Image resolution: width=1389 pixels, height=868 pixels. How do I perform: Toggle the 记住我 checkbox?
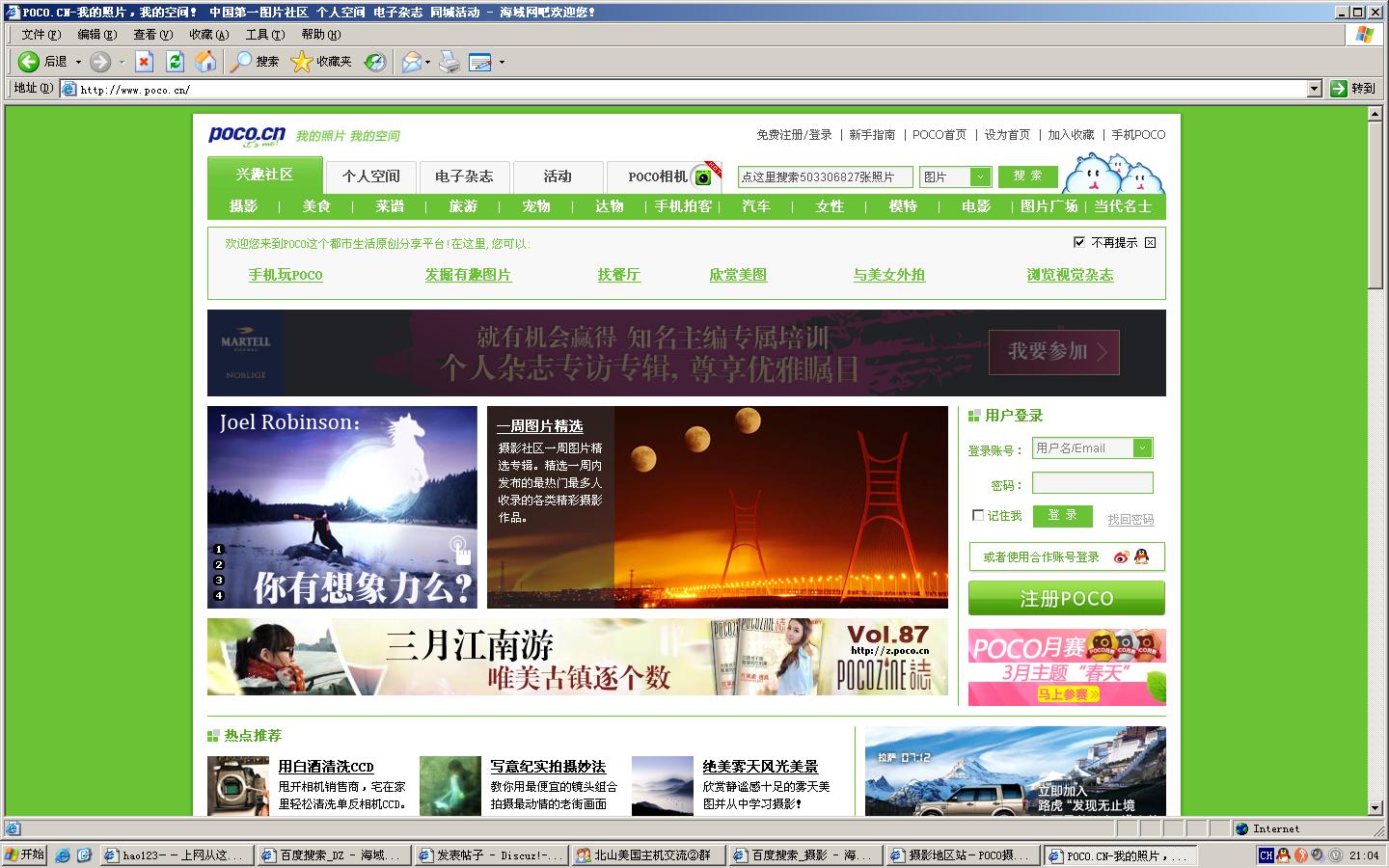click(x=978, y=515)
